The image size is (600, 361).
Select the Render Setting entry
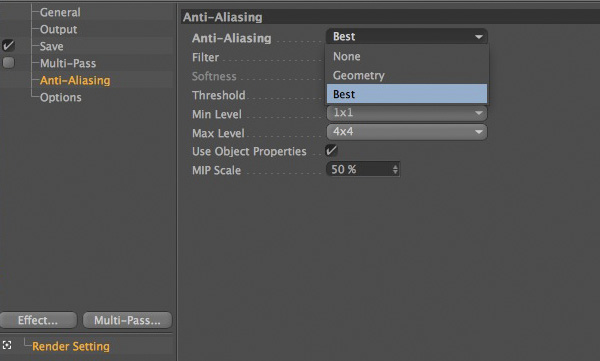point(71,346)
